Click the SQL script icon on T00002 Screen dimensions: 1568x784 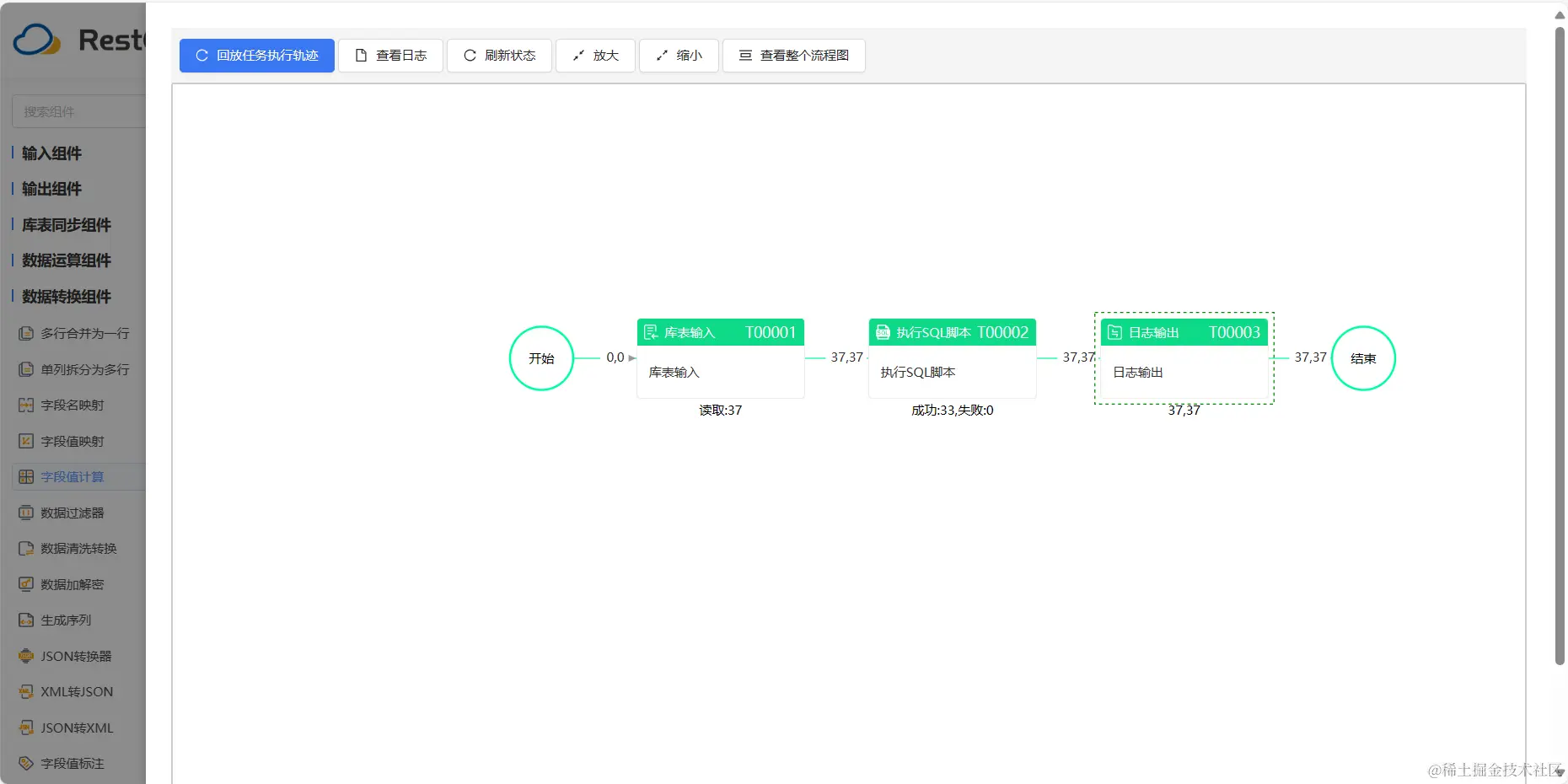[x=883, y=332]
